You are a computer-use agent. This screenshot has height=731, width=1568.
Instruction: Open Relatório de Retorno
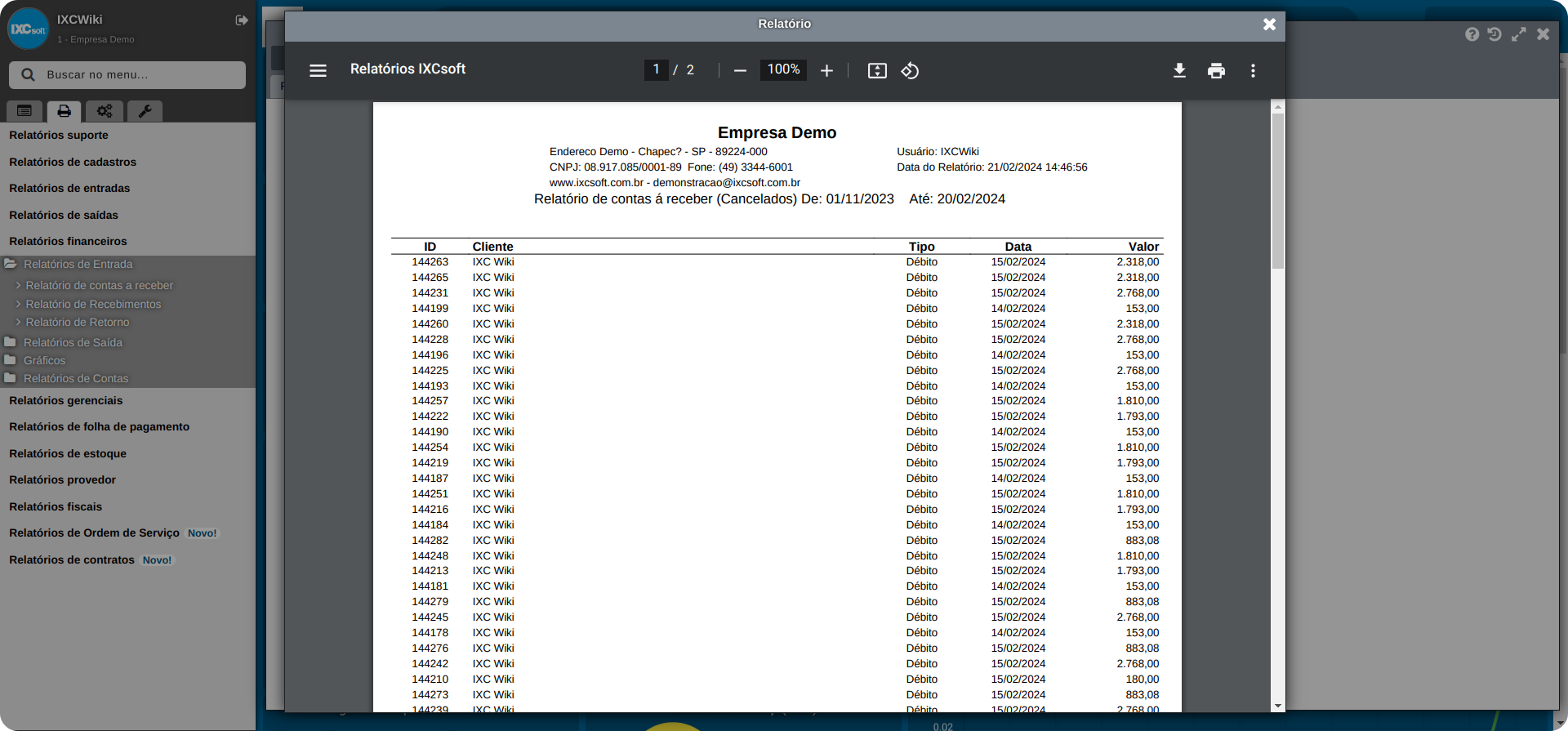[x=78, y=323]
